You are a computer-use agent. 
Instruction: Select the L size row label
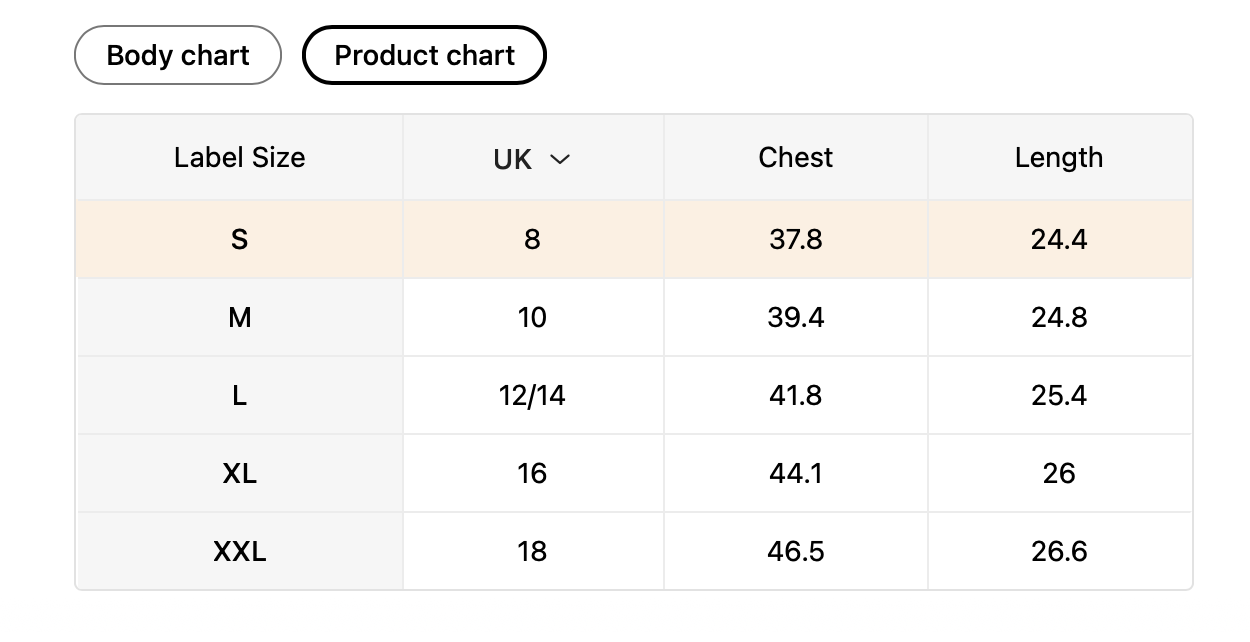pyautogui.click(x=239, y=395)
